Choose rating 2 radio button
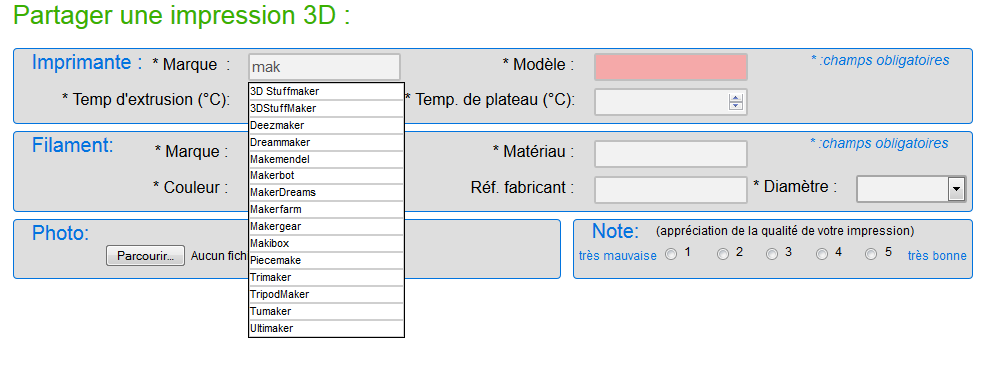Viewport: 985px width, 377px height. click(x=722, y=254)
